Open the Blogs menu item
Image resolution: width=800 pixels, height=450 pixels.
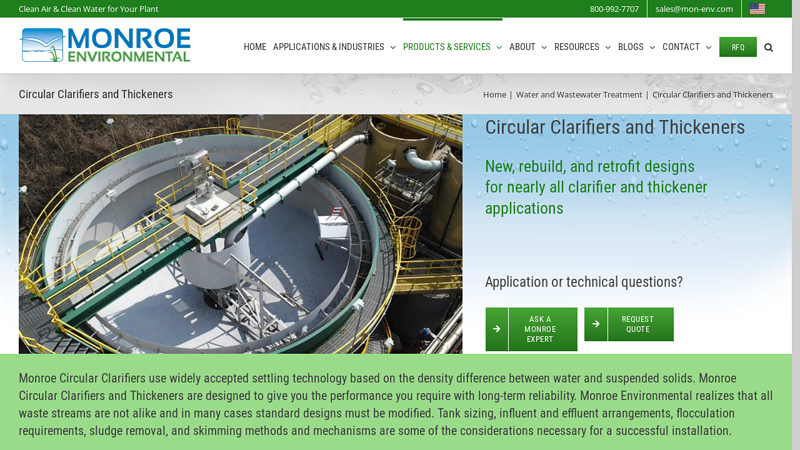coord(631,47)
